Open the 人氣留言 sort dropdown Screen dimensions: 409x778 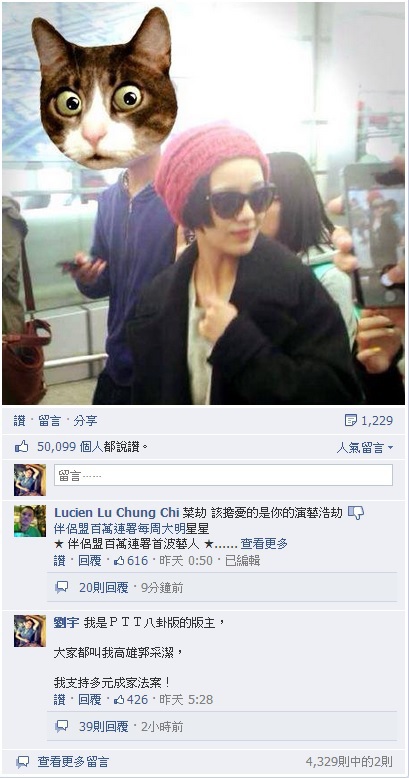coord(364,448)
